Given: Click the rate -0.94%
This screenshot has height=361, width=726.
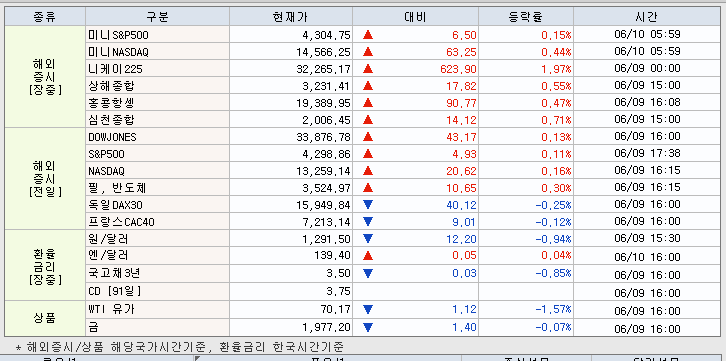Looking at the screenshot, I should [553, 239].
